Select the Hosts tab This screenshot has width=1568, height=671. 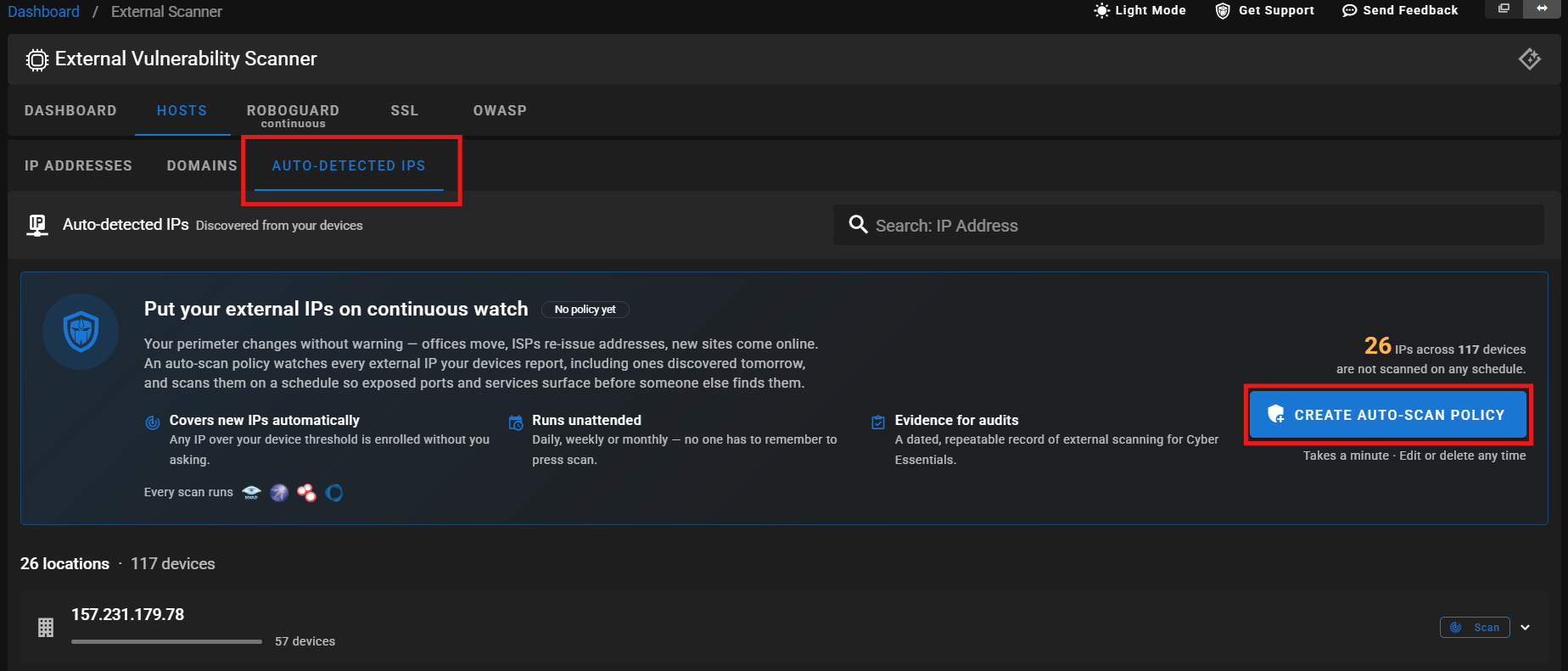182,110
